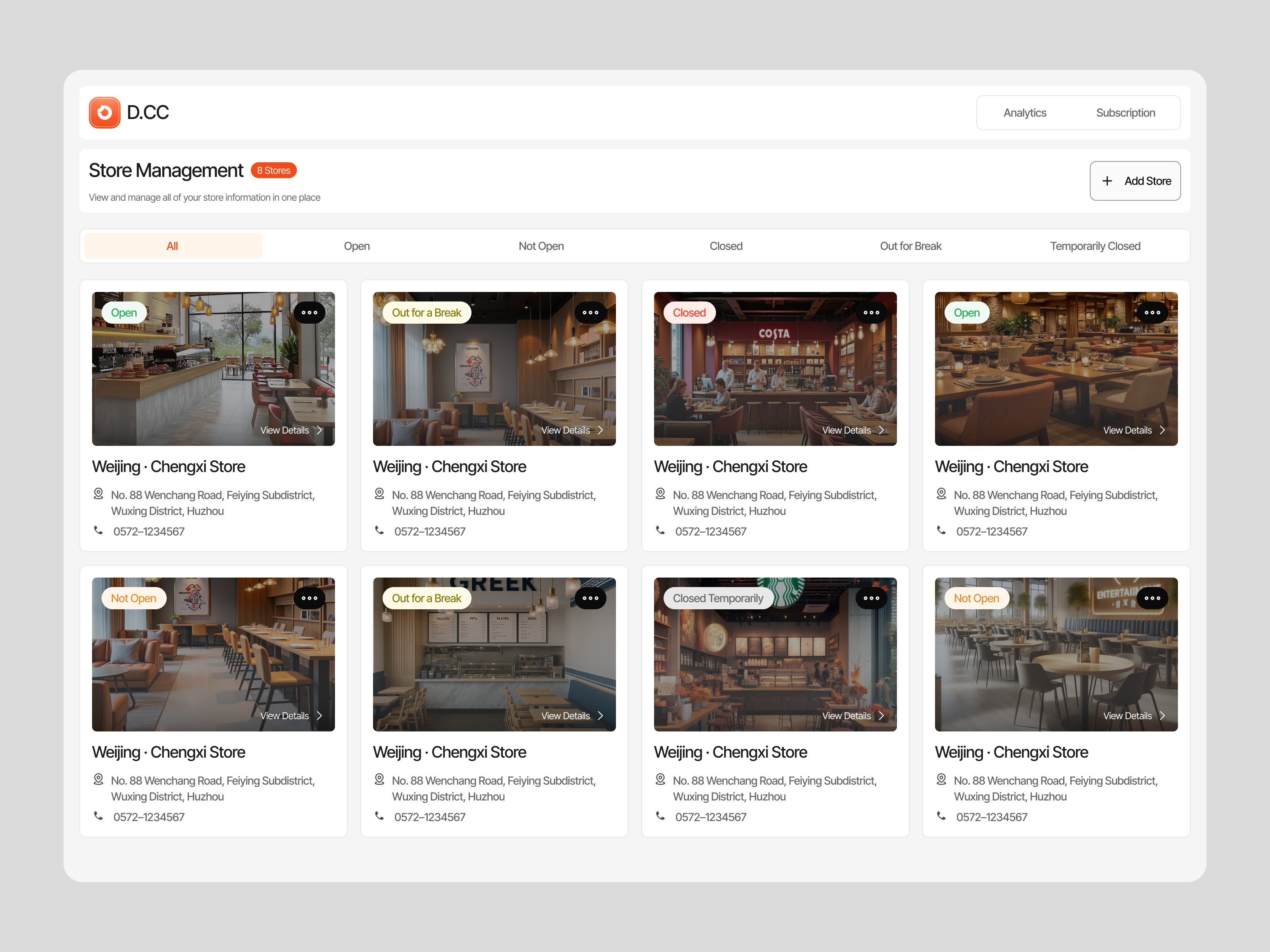1270x952 pixels.
Task: Open the Subscription section
Action: (1125, 113)
